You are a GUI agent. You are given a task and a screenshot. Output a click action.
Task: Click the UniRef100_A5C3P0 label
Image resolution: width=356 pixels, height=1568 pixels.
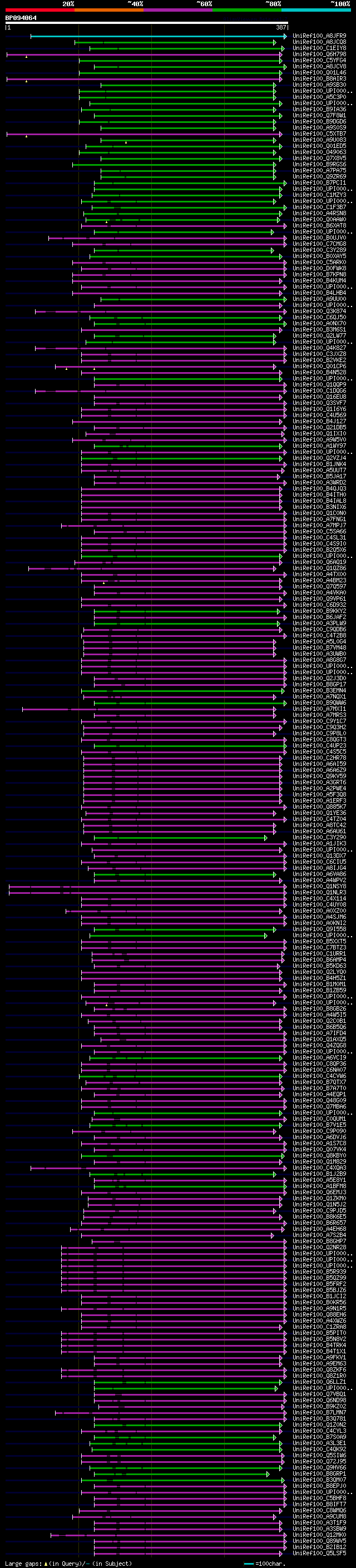319,97
